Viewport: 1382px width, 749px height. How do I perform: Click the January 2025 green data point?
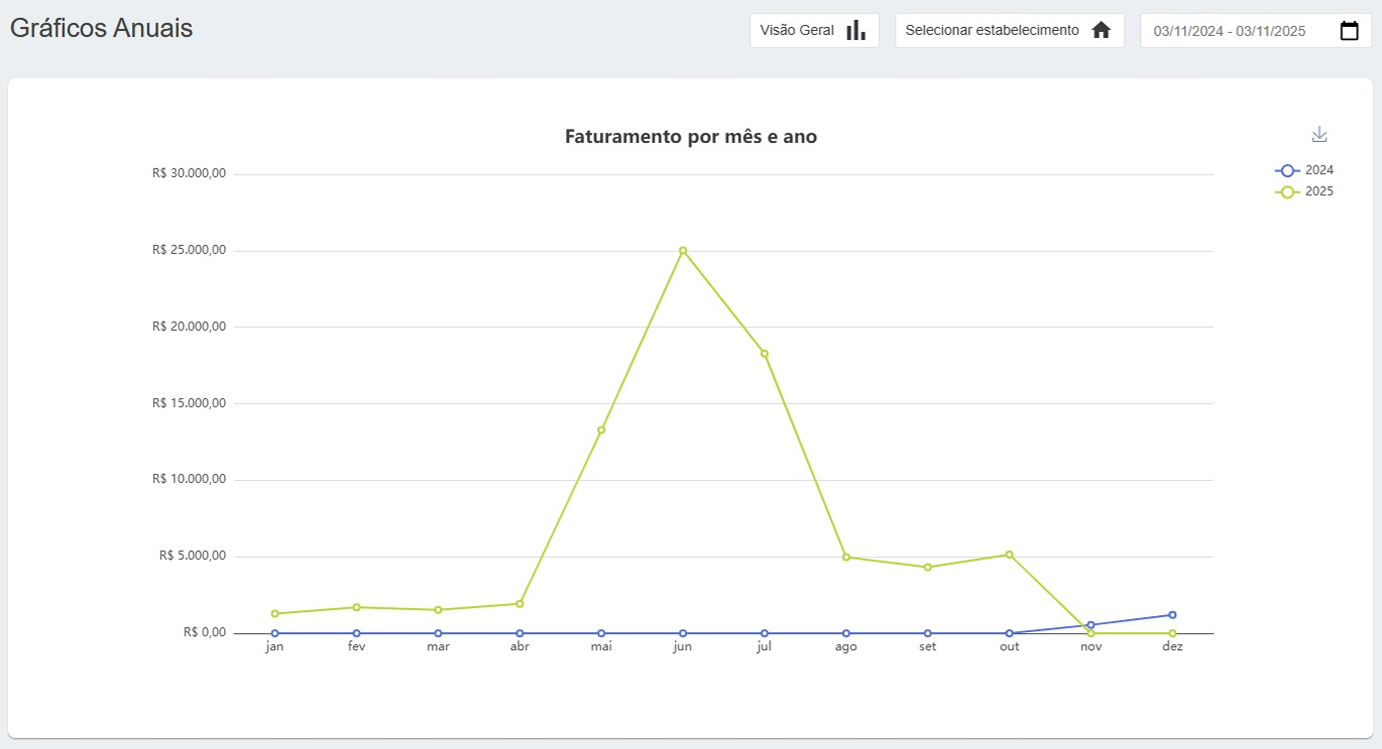(x=275, y=613)
